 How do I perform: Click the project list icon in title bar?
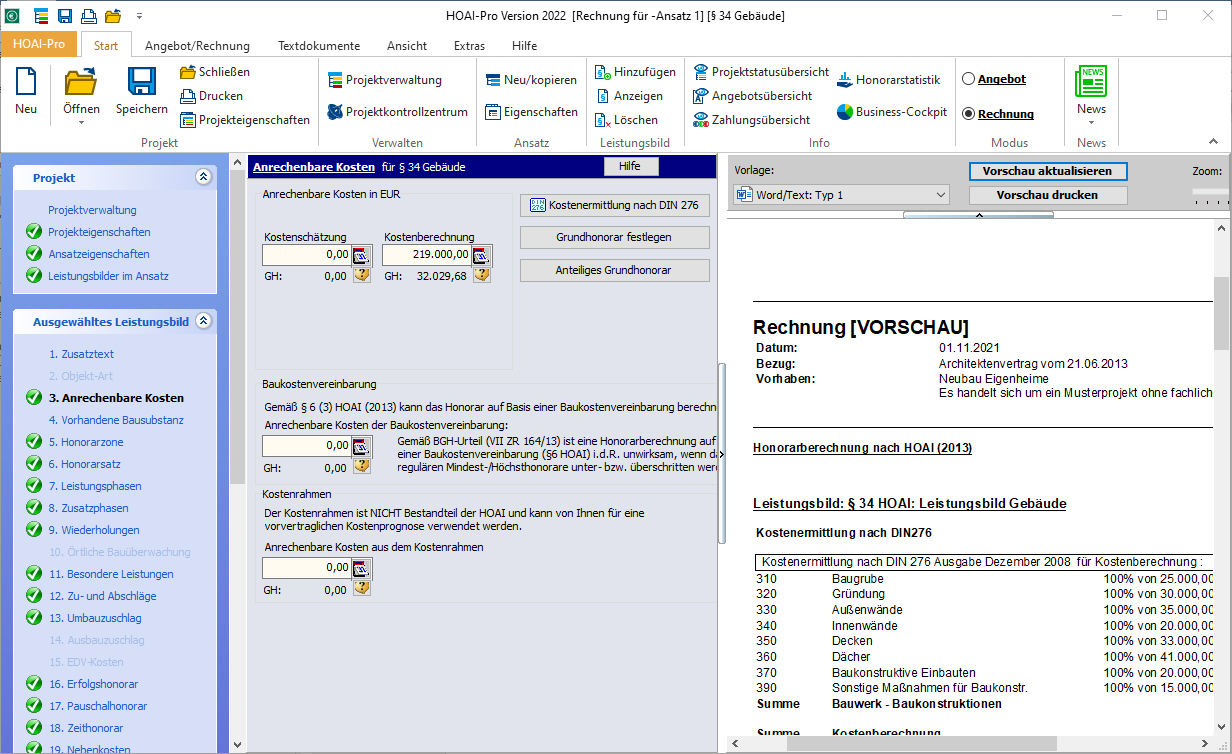pos(41,15)
